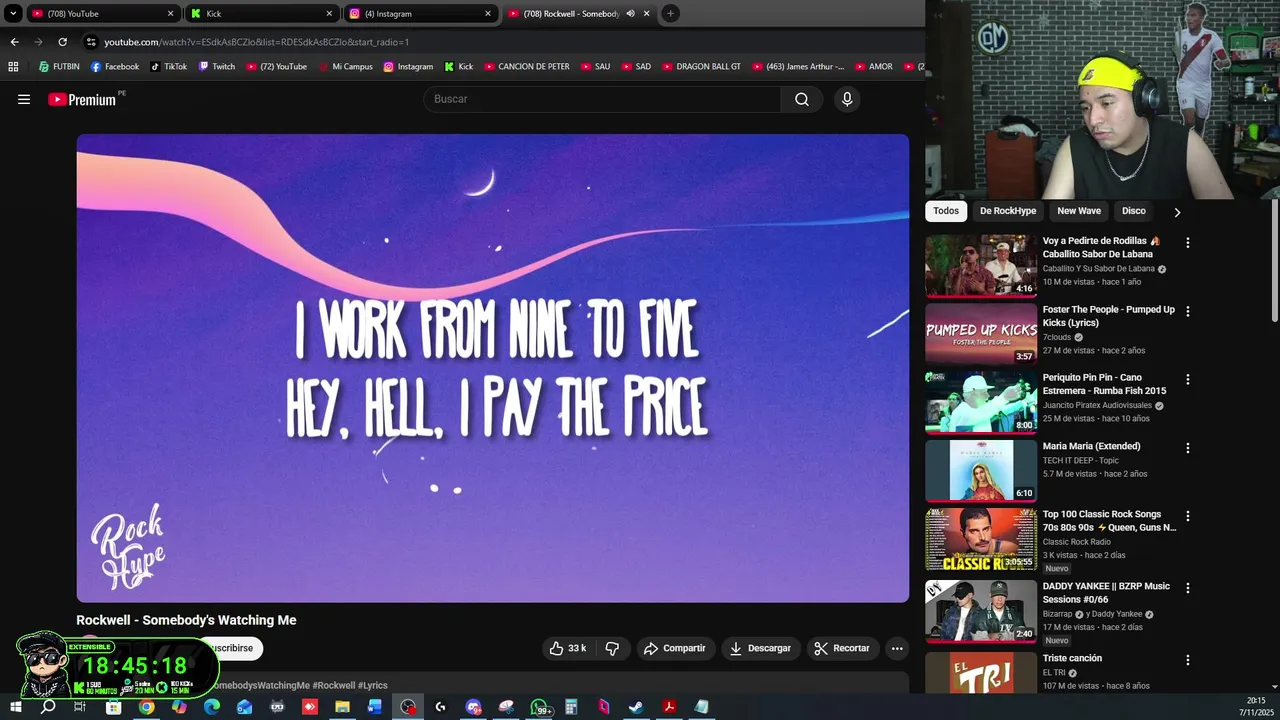1280x720 pixels.
Task: Open the CANCION DE PETER bookmark
Action: click(526, 67)
